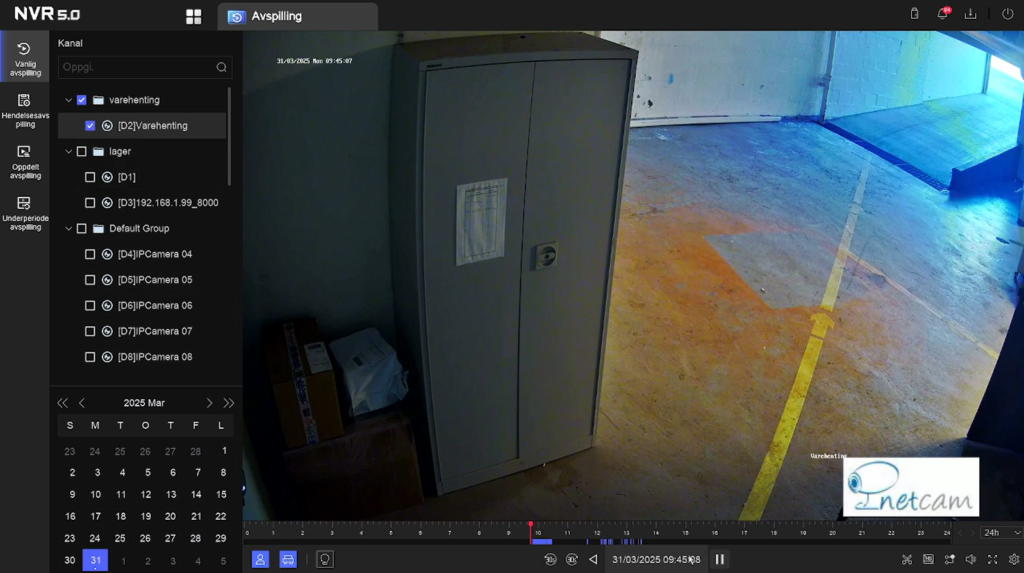Screen dimensions: 1024x573
Task: Enable the D4 IPCamera 04 checkbox
Action: click(x=90, y=254)
